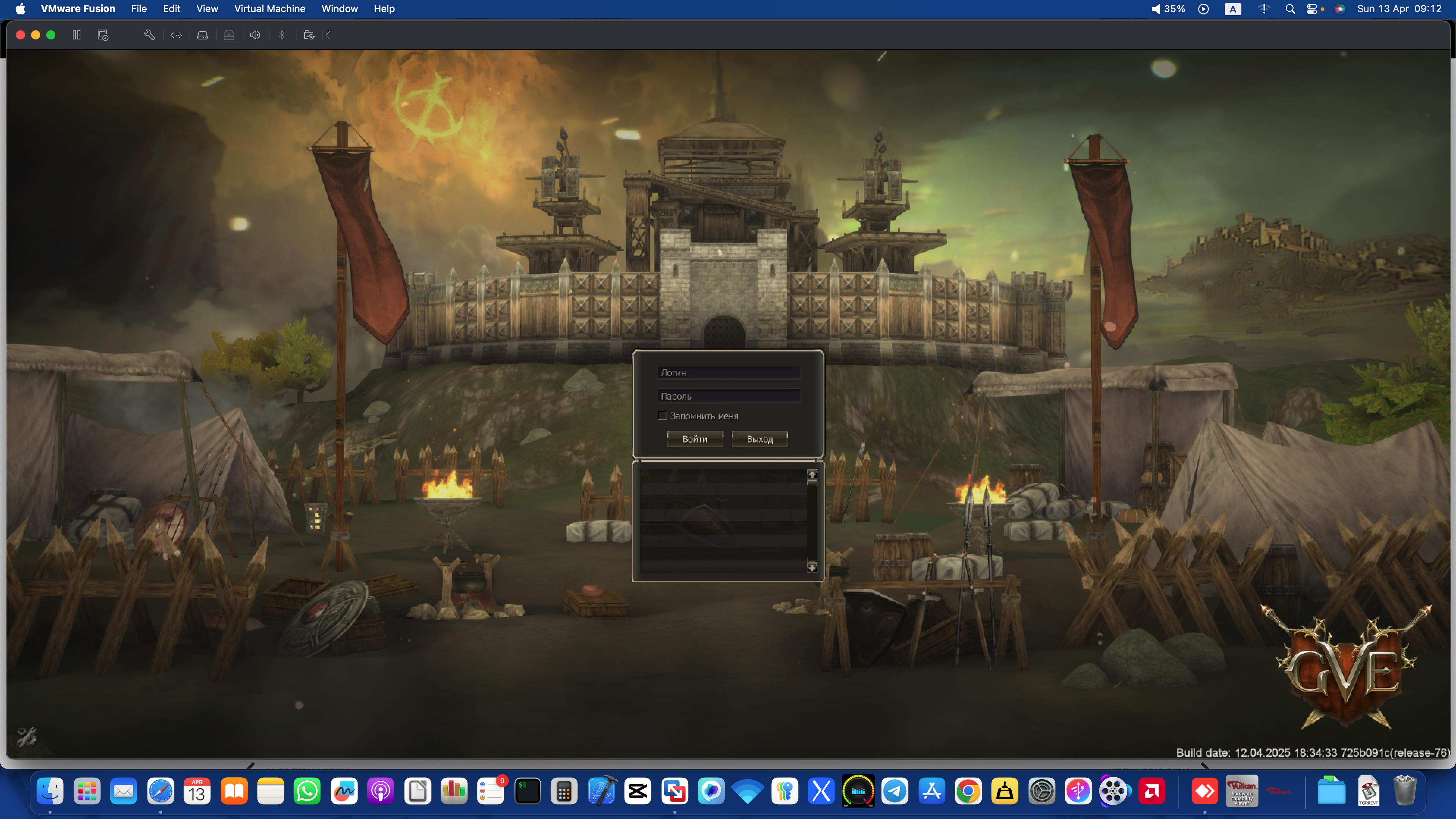Open Calendar from the dock

(197, 791)
